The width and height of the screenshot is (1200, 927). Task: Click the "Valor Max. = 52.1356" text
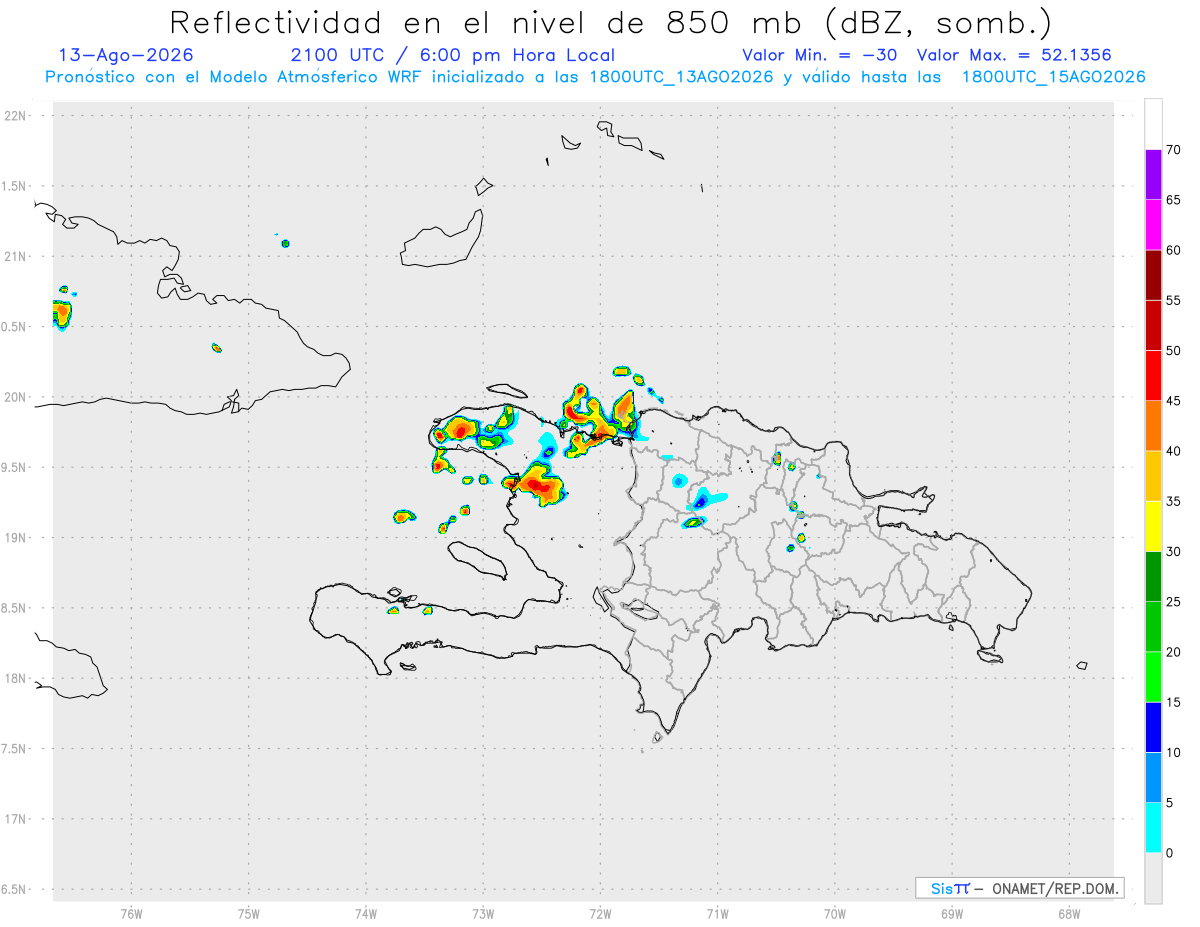[1014, 55]
